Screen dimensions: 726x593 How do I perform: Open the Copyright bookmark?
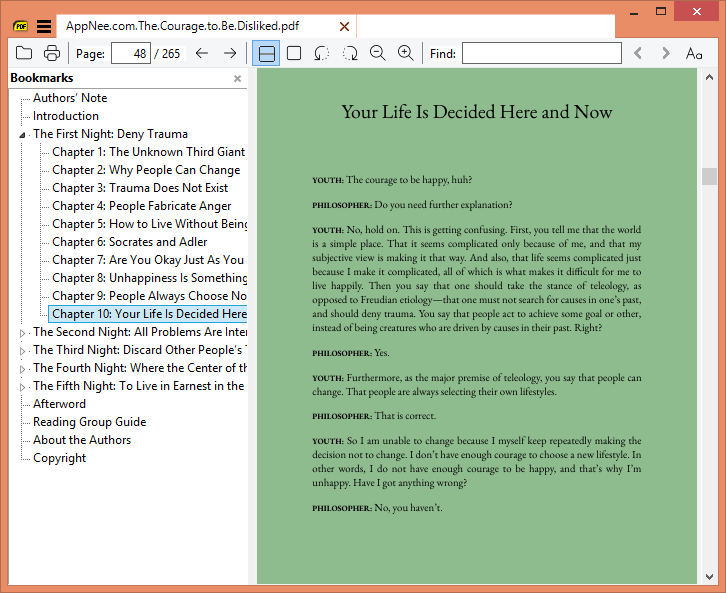59,458
